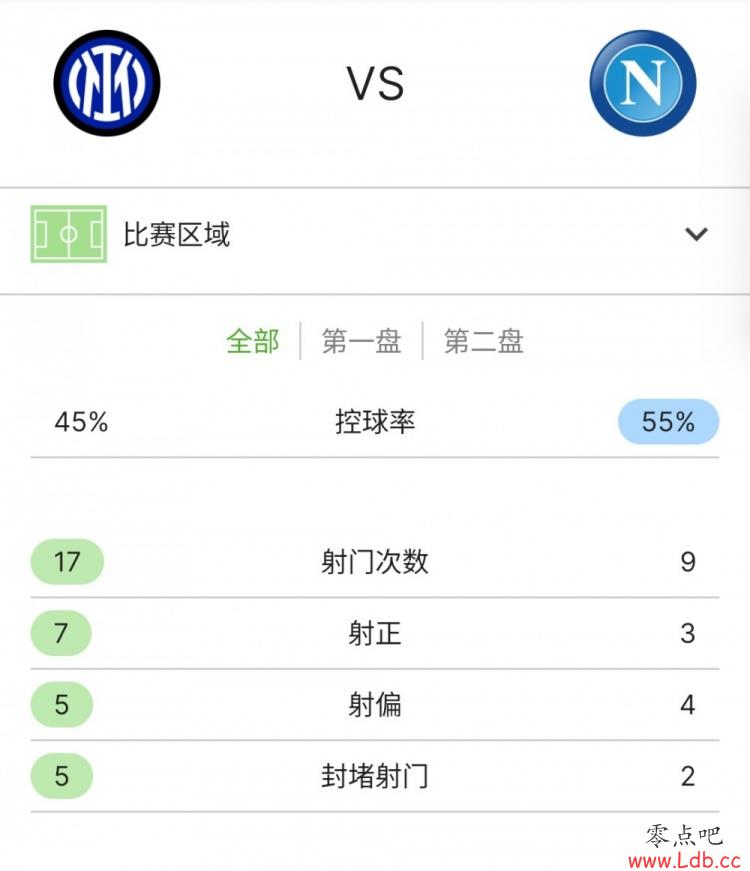Screen dimensions: 750x871
Task: Click the 封堵射门 stat label
Action: pyautogui.click(x=375, y=775)
